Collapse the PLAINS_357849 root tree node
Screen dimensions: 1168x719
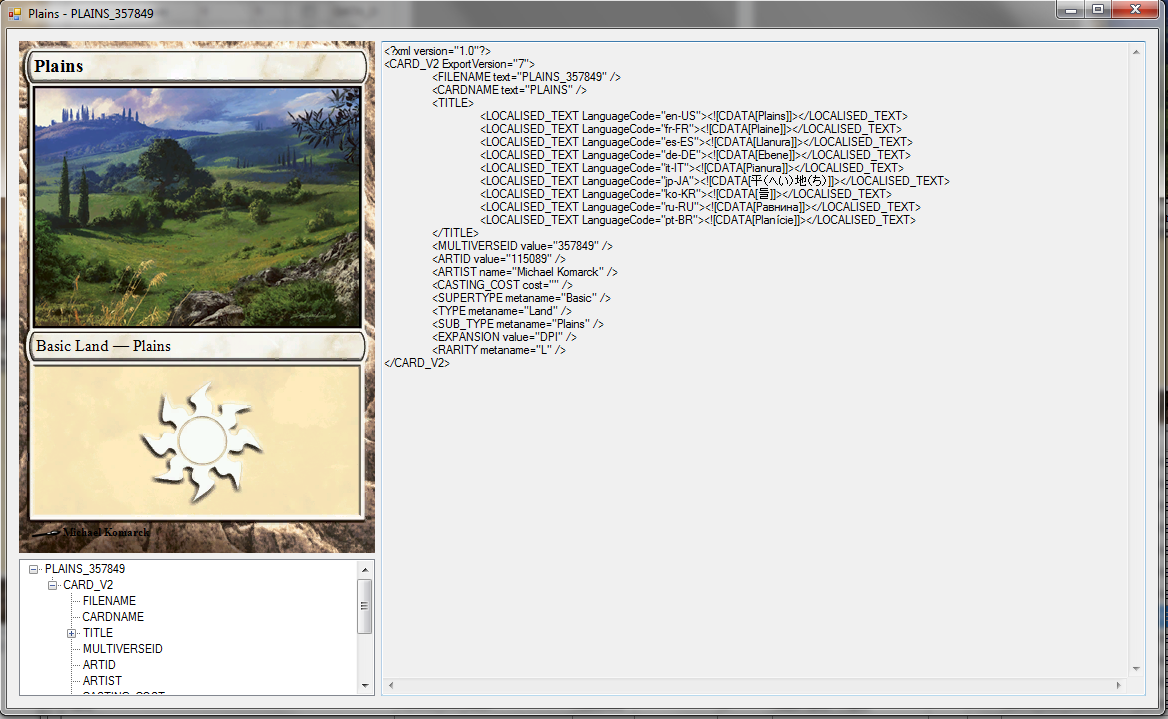pos(34,569)
